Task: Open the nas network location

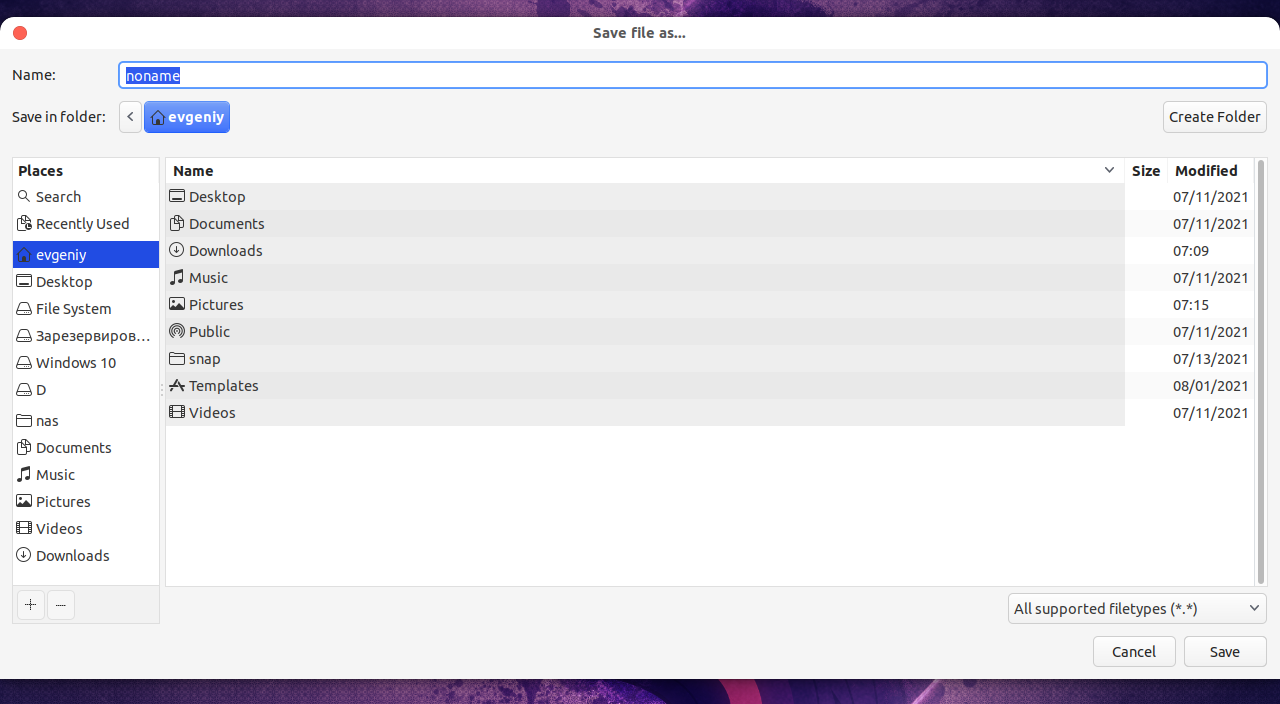Action: 47,420
